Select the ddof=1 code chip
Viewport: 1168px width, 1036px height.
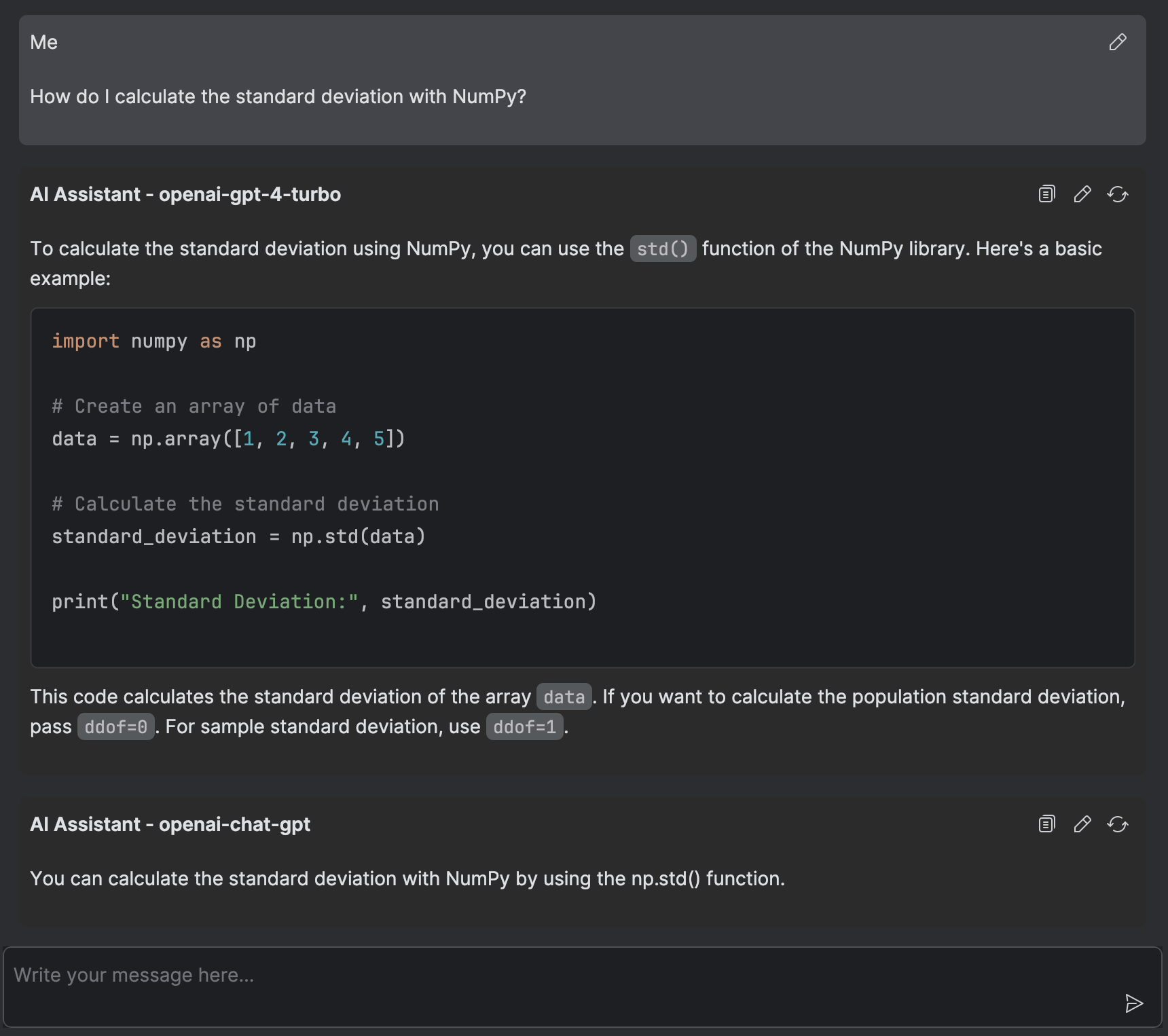tap(525, 726)
